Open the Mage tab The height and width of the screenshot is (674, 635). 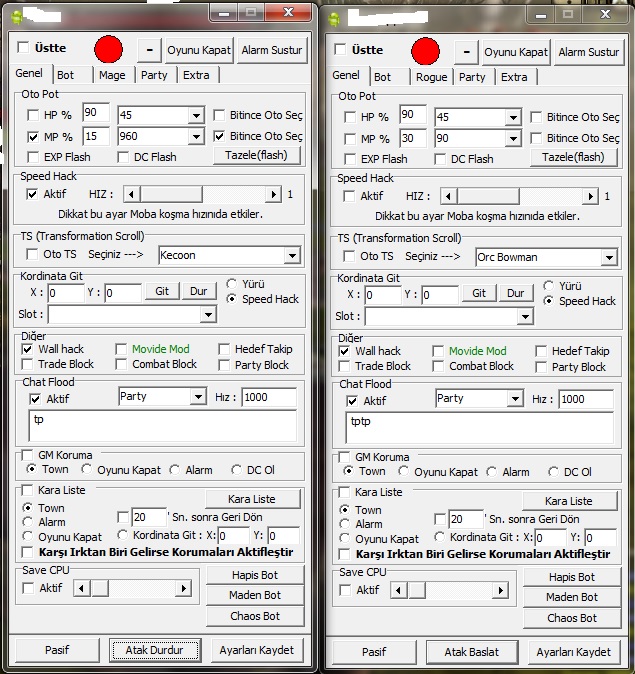point(114,75)
